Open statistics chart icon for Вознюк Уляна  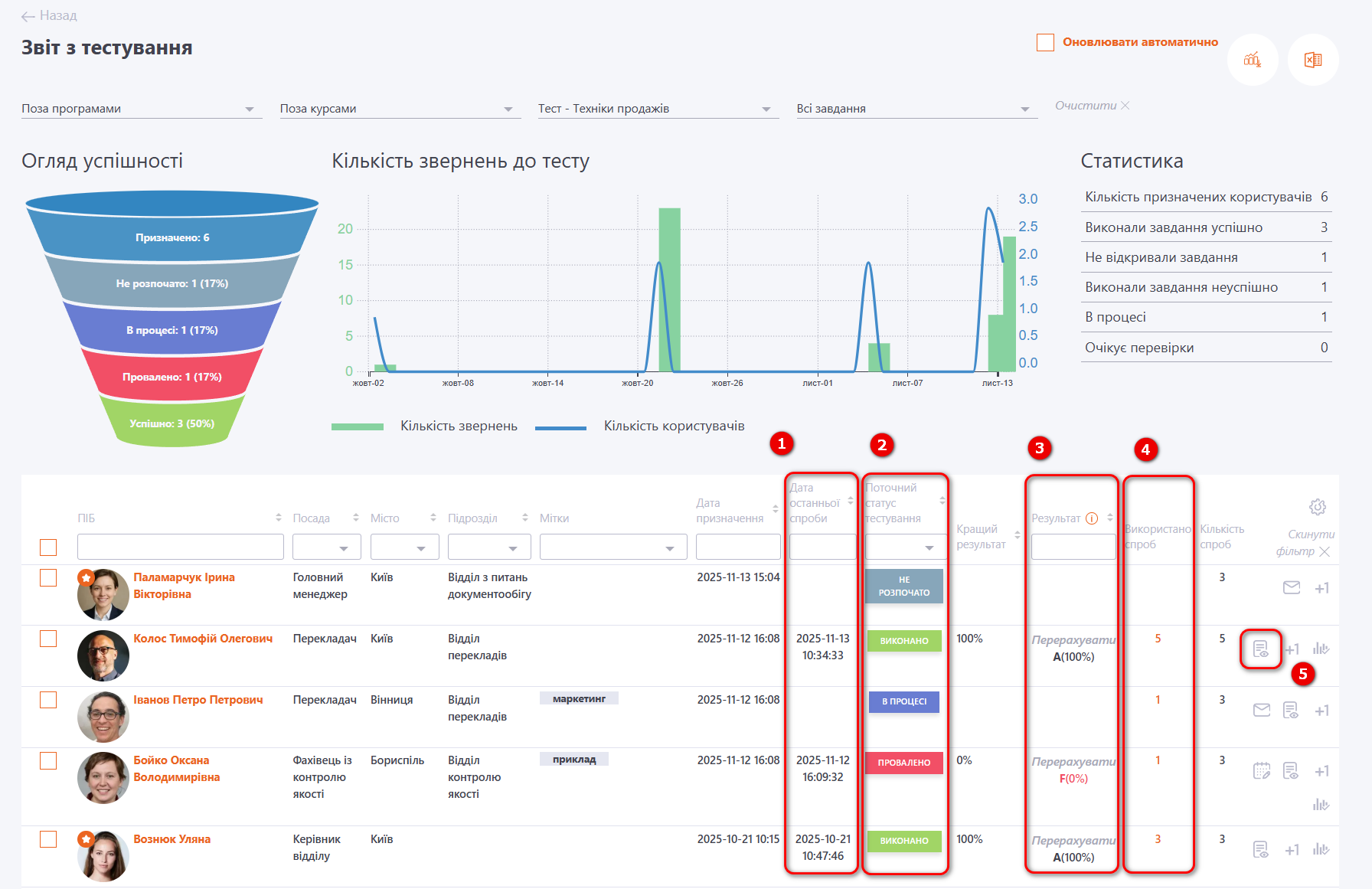point(1321,849)
